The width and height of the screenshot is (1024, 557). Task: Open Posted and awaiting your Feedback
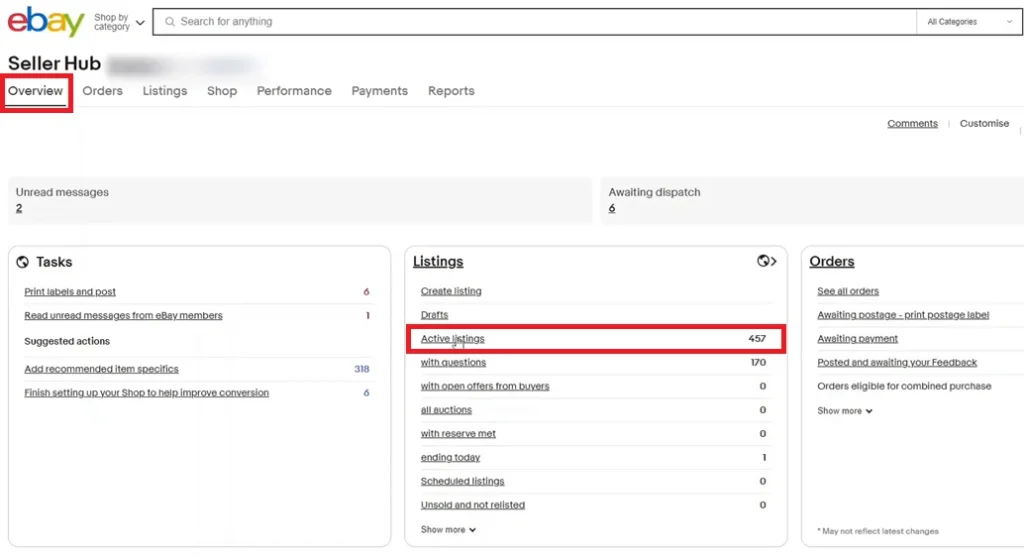click(x=897, y=362)
